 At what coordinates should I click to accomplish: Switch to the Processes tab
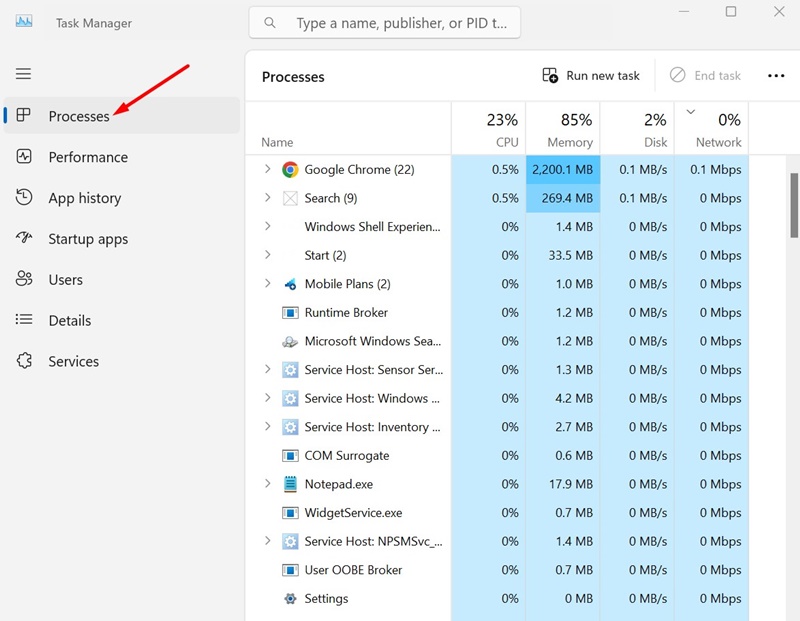click(79, 116)
